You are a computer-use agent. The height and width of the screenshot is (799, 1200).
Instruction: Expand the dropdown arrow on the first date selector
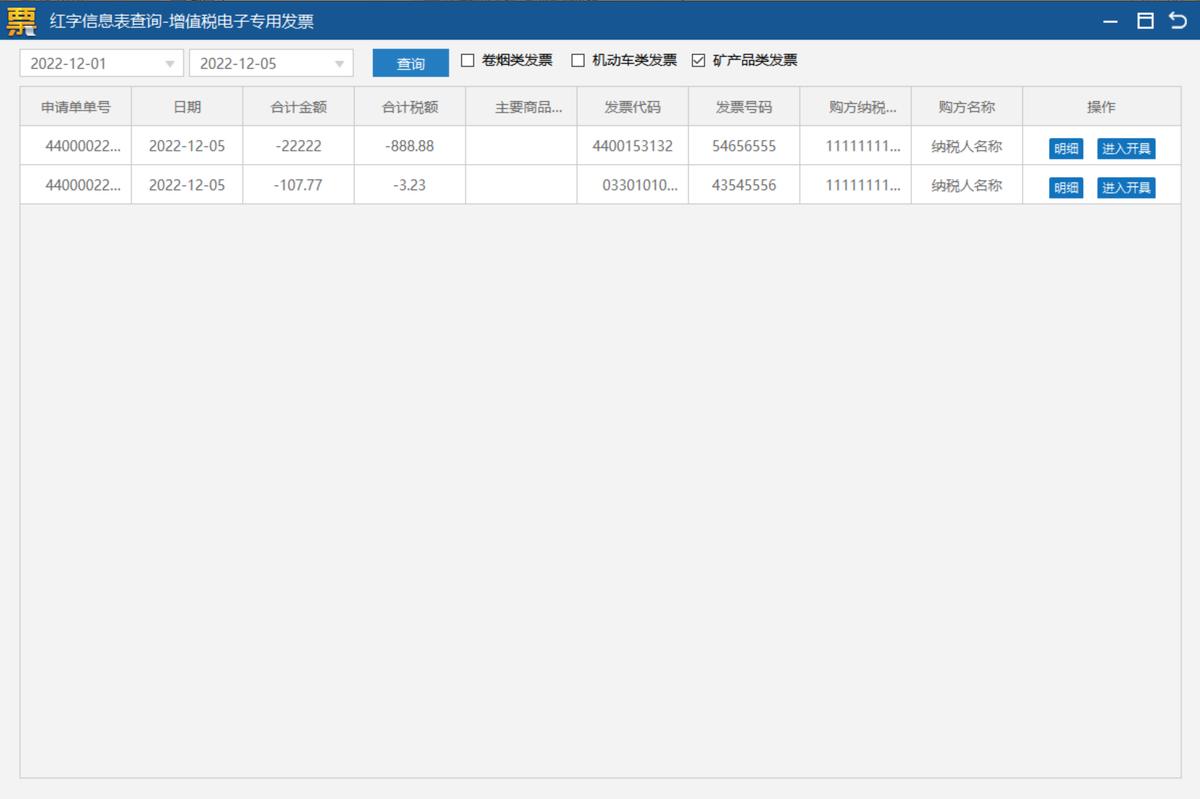(170, 62)
